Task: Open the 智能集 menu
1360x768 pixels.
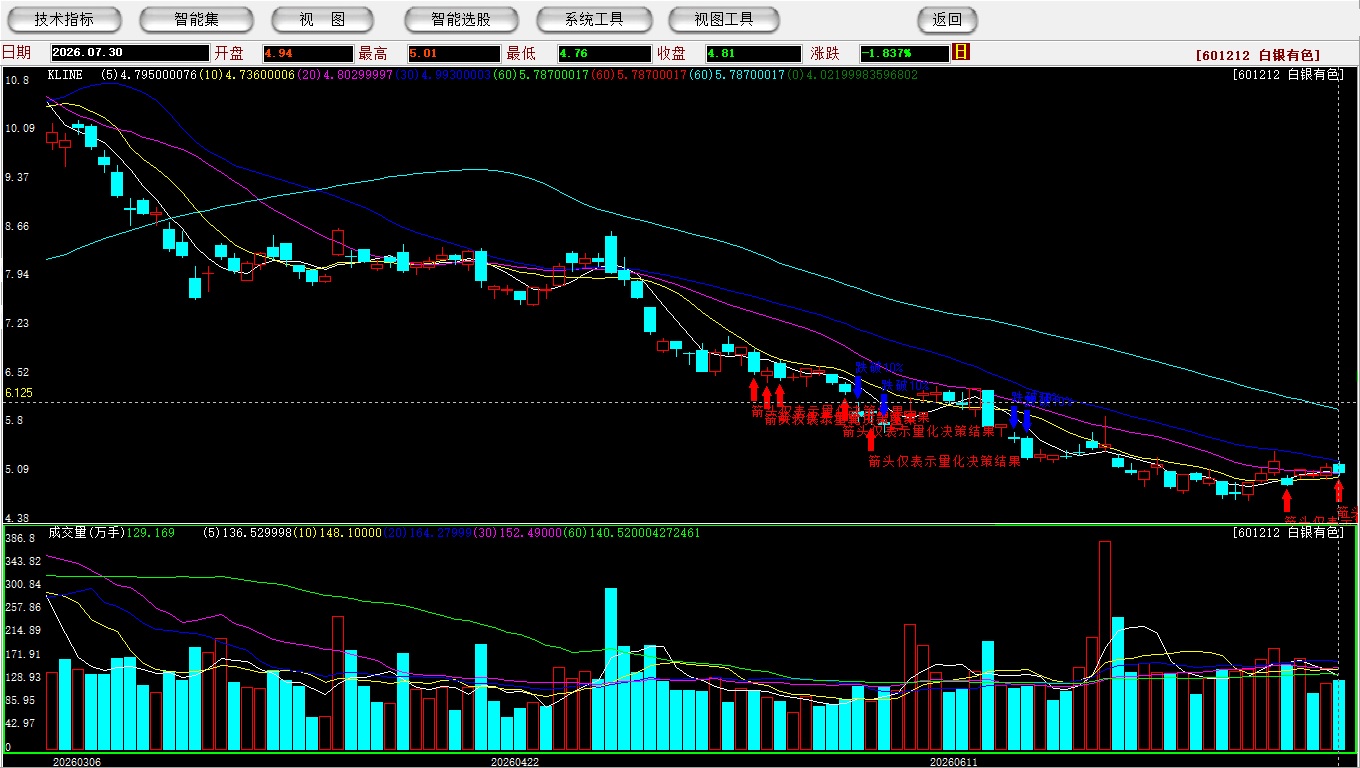Action: 197,19
